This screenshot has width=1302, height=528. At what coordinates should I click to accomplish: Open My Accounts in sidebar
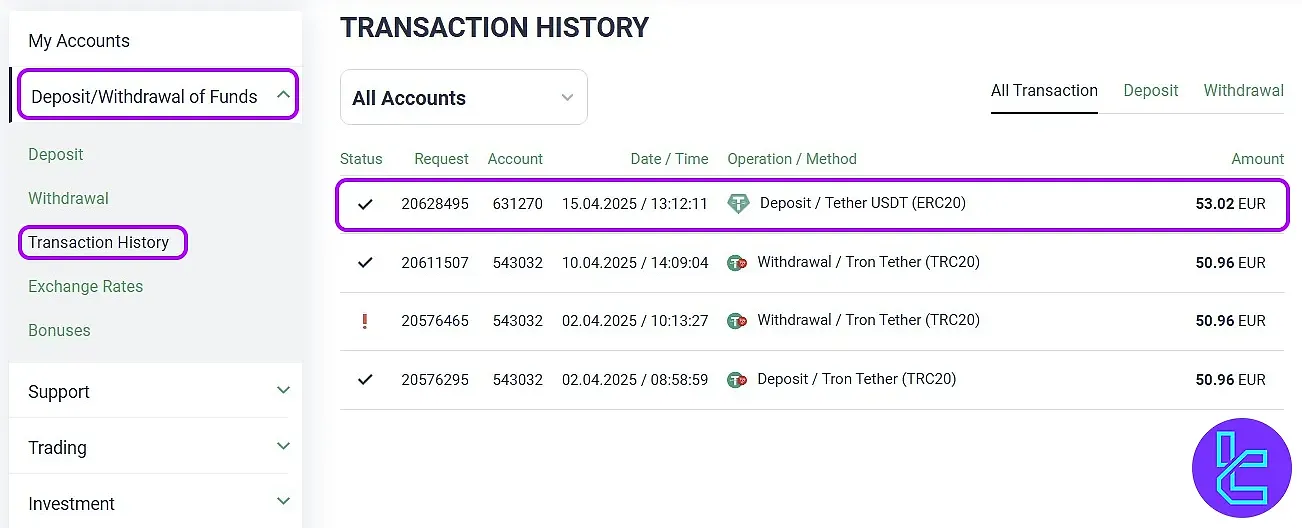click(79, 41)
